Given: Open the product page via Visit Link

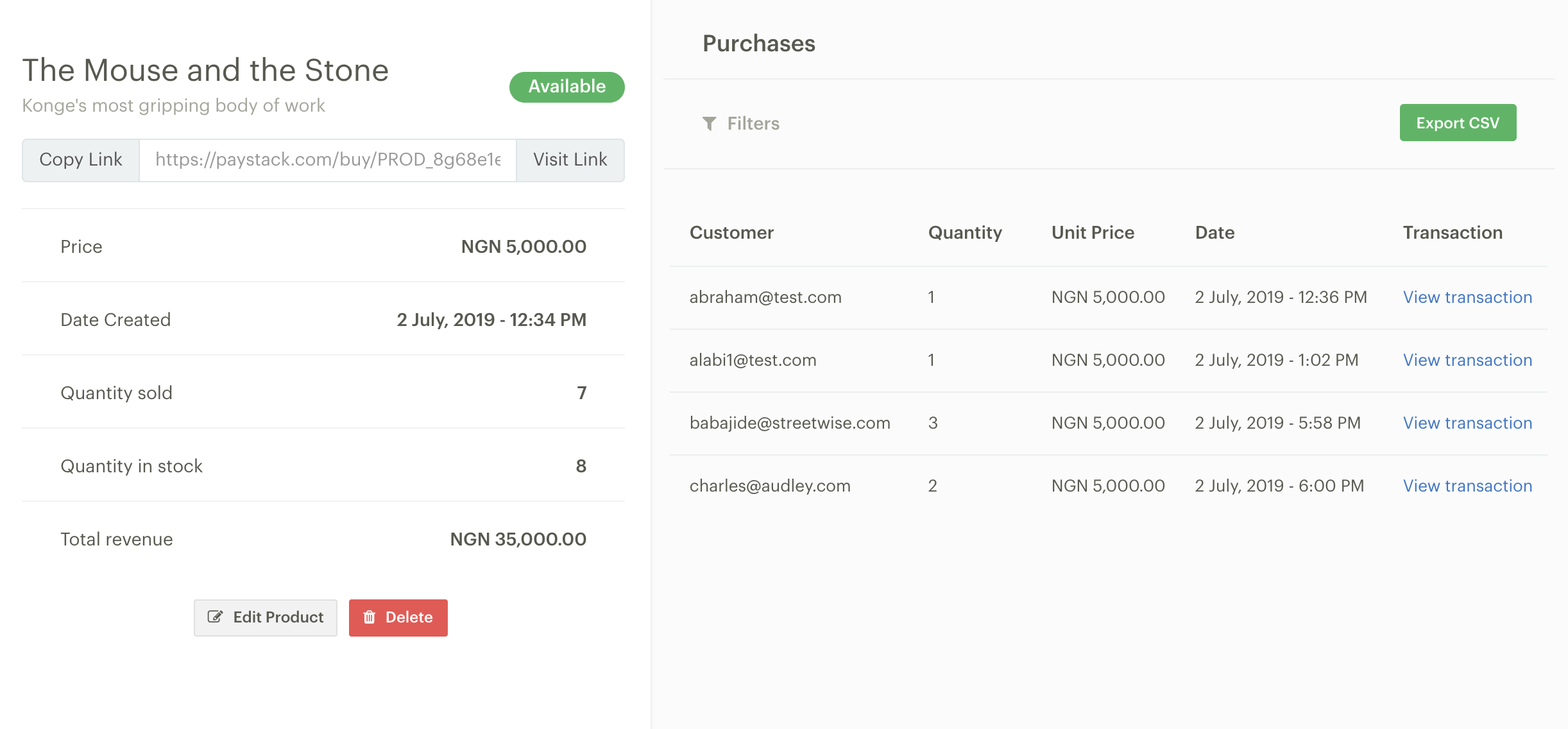Looking at the screenshot, I should (570, 160).
